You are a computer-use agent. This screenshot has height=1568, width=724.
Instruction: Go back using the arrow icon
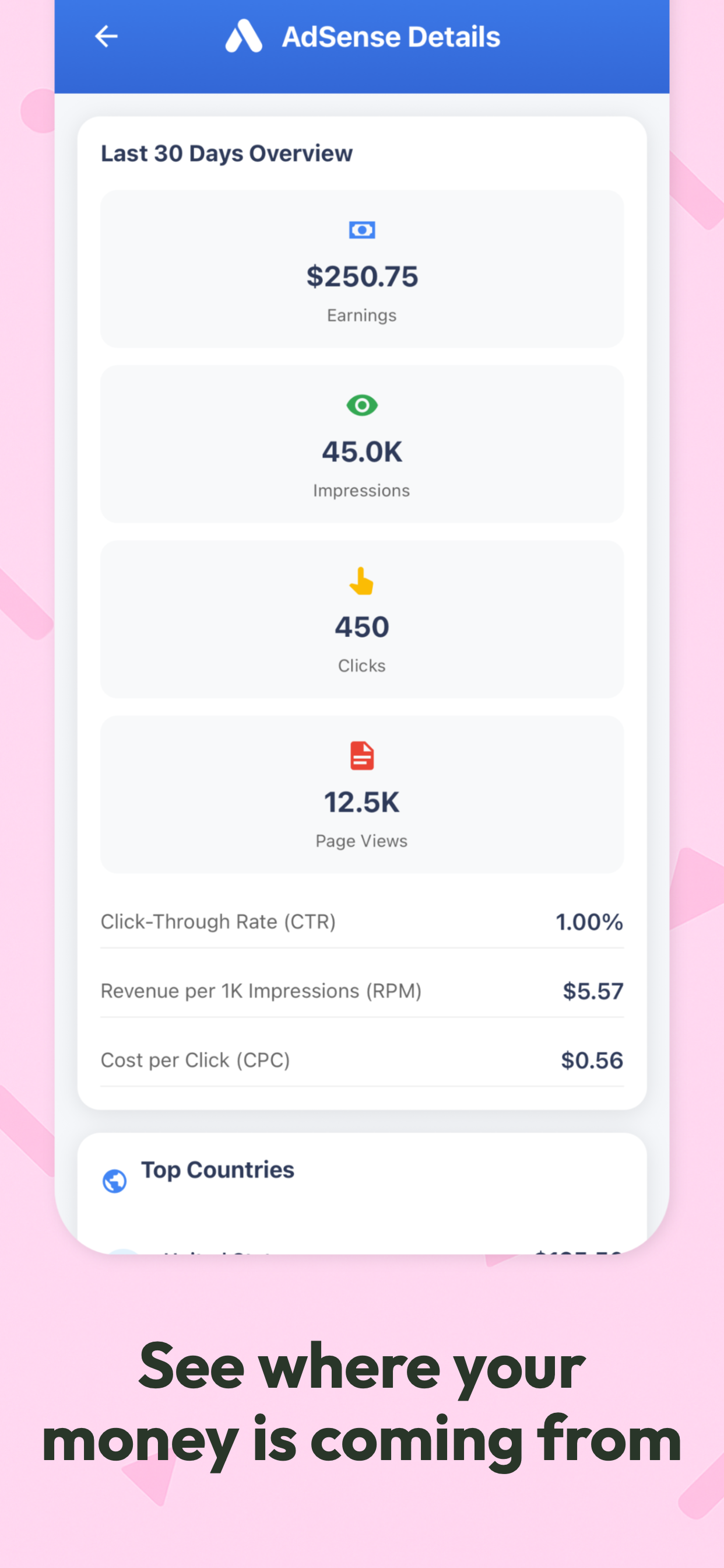(x=106, y=37)
